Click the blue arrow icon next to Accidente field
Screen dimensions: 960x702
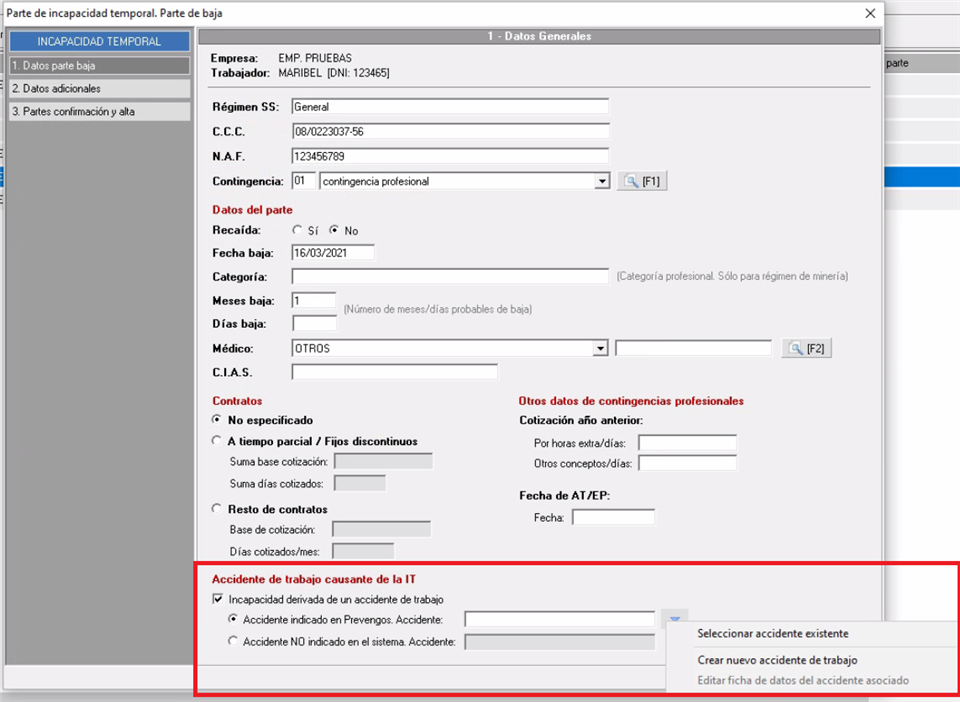(675, 620)
